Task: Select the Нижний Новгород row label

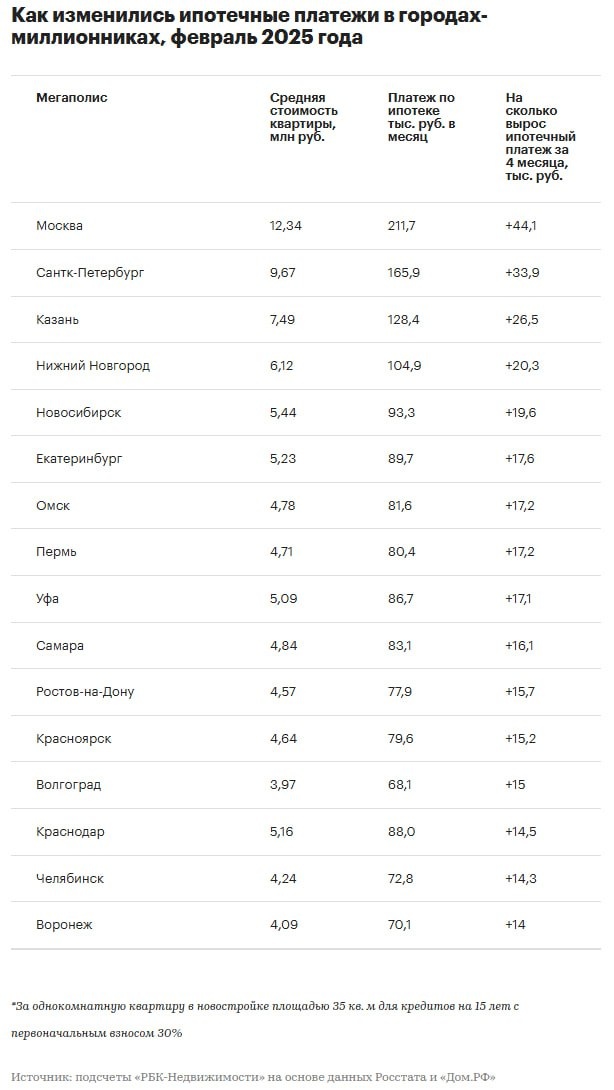Action: pyautogui.click(x=93, y=366)
